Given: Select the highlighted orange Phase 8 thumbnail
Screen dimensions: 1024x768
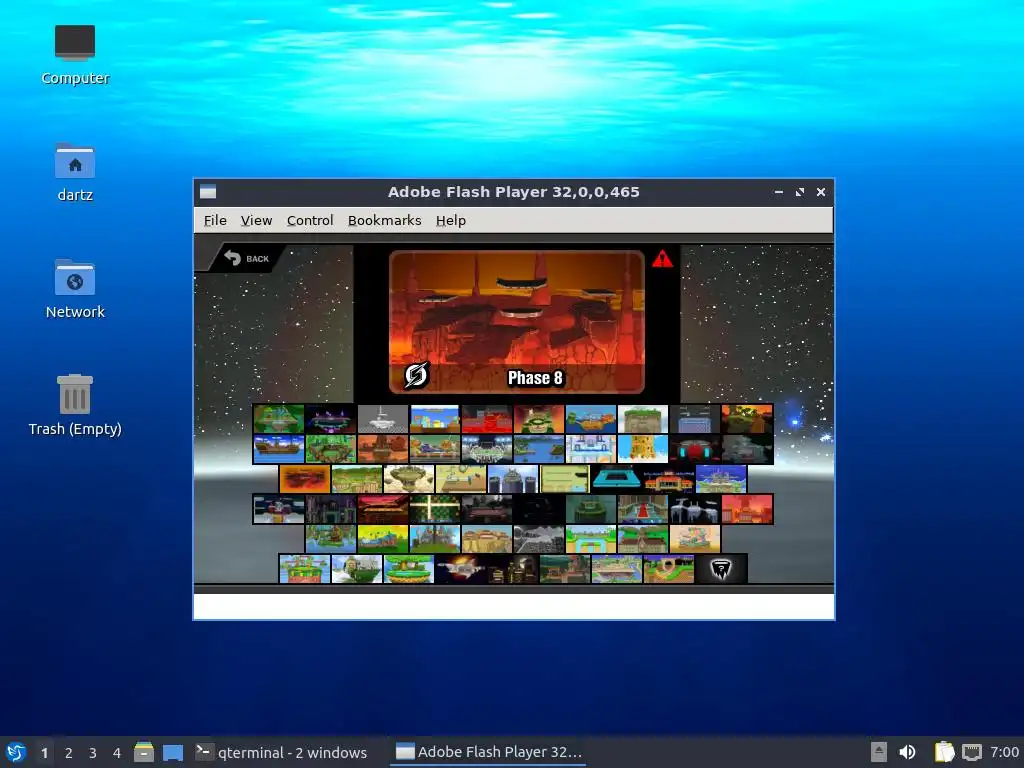Looking at the screenshot, I should [x=305, y=479].
